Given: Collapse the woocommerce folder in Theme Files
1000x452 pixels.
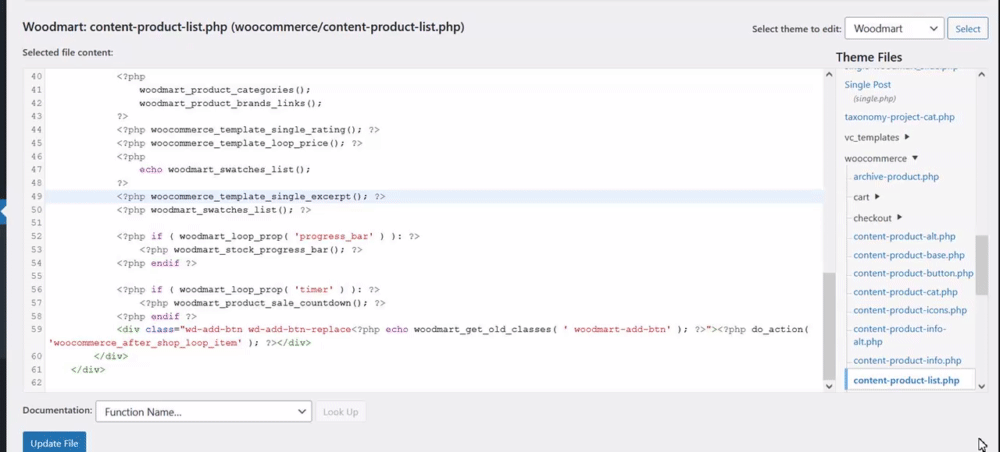Looking at the screenshot, I should (x=915, y=158).
